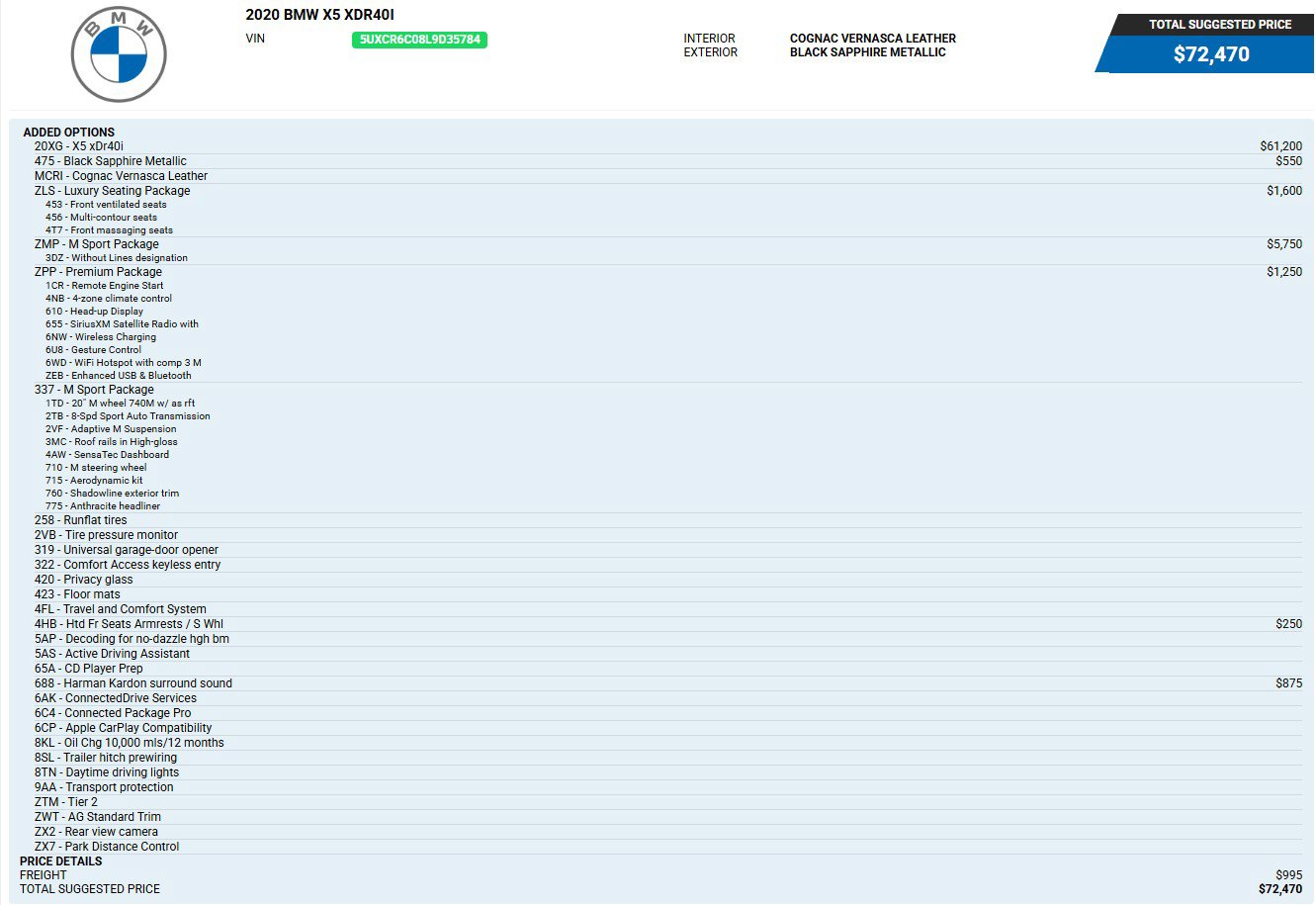Screen dimensions: 1316x905
Task: Click 8SL - Trailer hitch prewiring
Action: pyautogui.click(x=106, y=758)
